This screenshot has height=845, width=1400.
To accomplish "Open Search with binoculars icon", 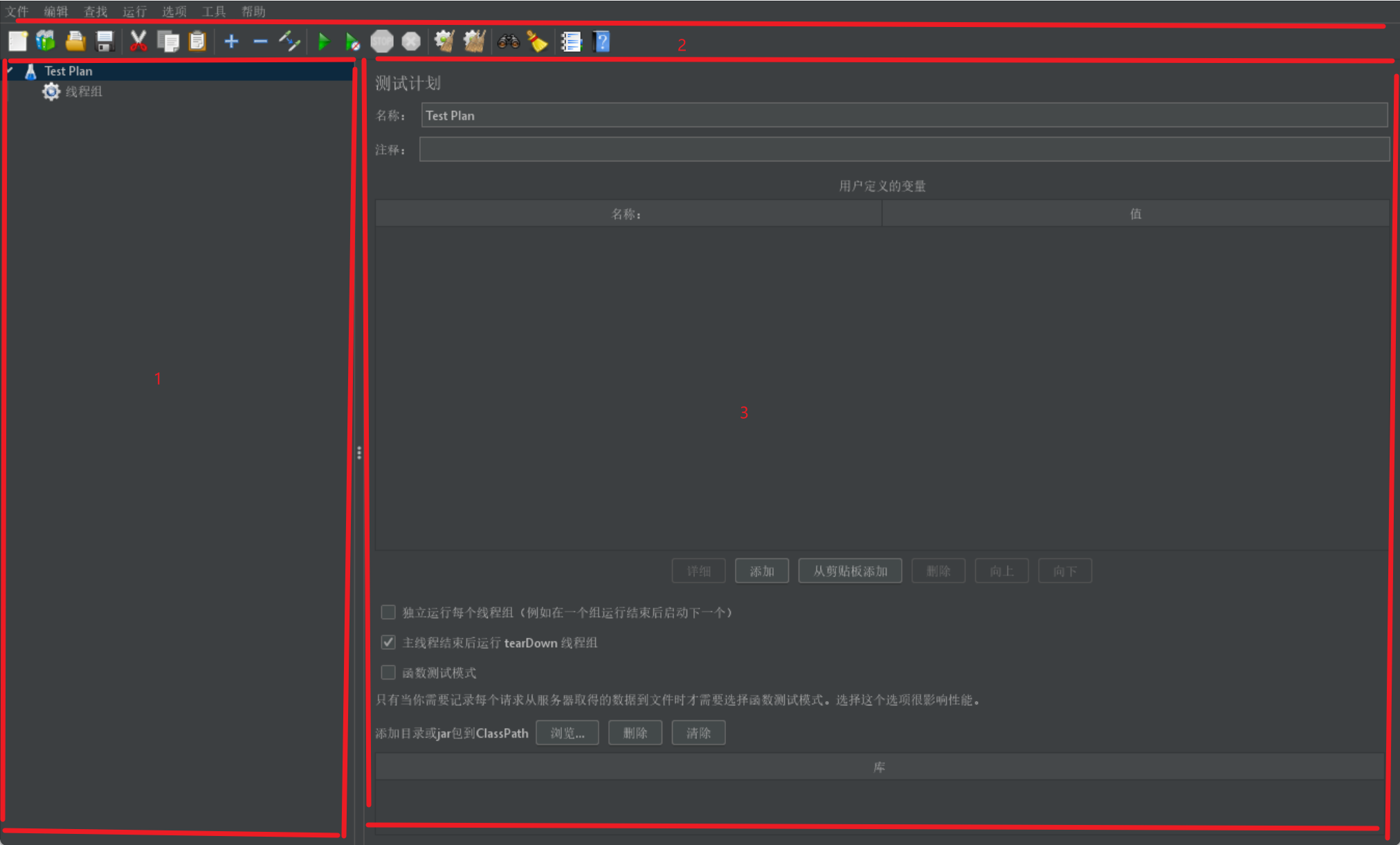I will point(508,42).
